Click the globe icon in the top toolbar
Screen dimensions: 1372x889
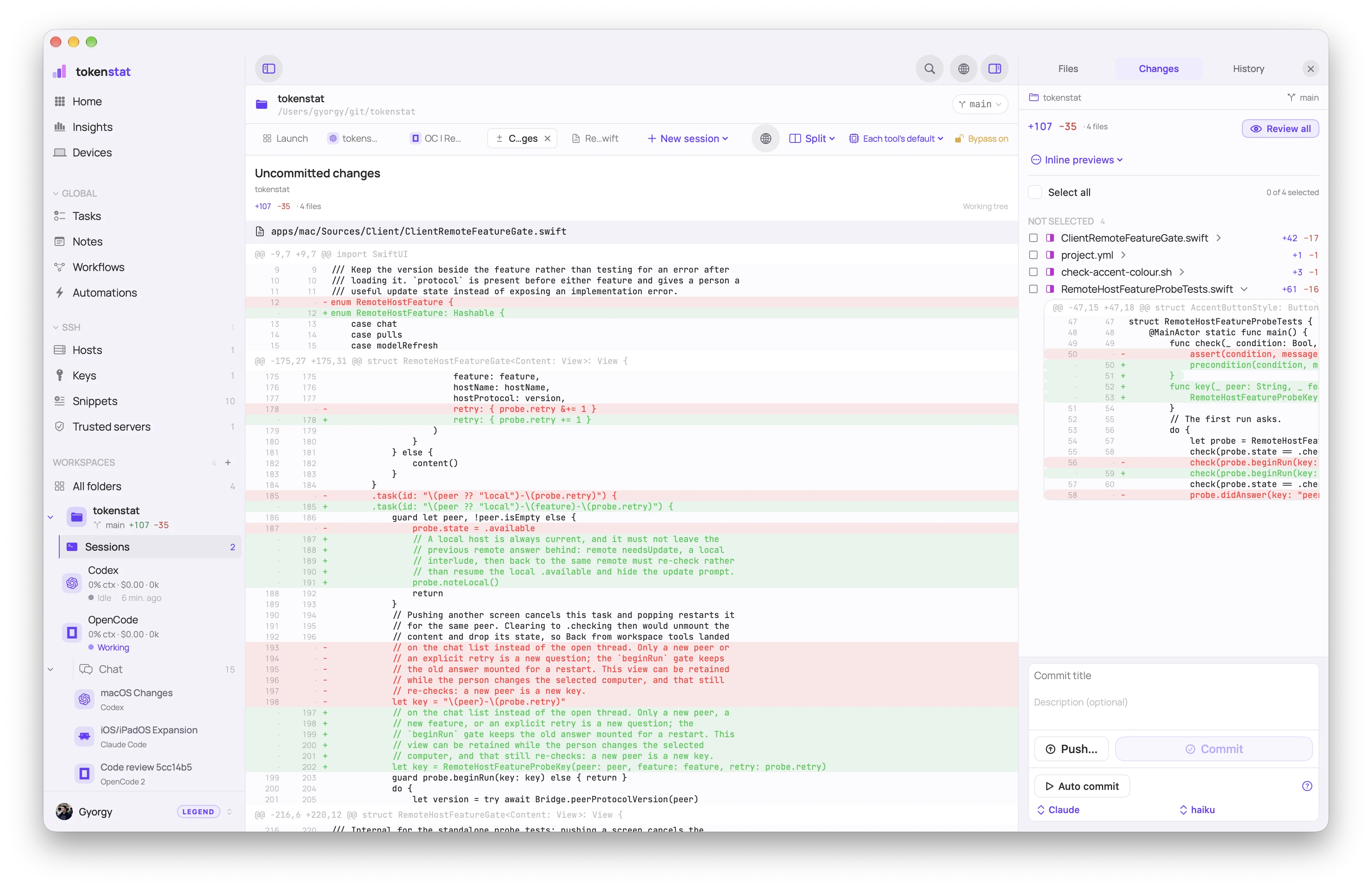click(x=963, y=69)
